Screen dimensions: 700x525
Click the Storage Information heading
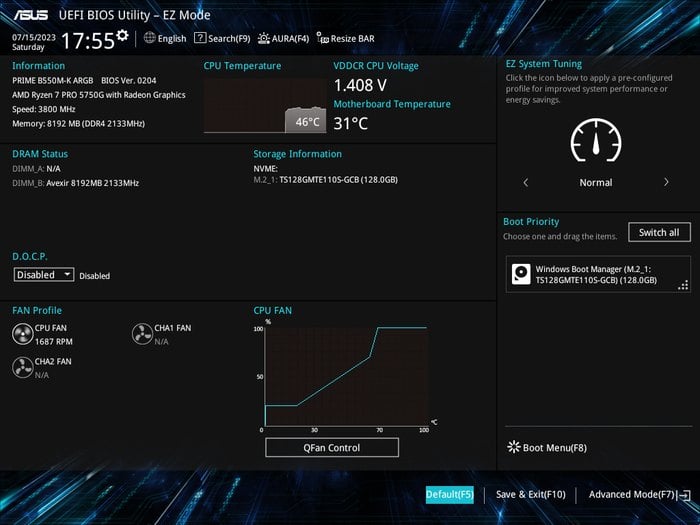tap(298, 154)
